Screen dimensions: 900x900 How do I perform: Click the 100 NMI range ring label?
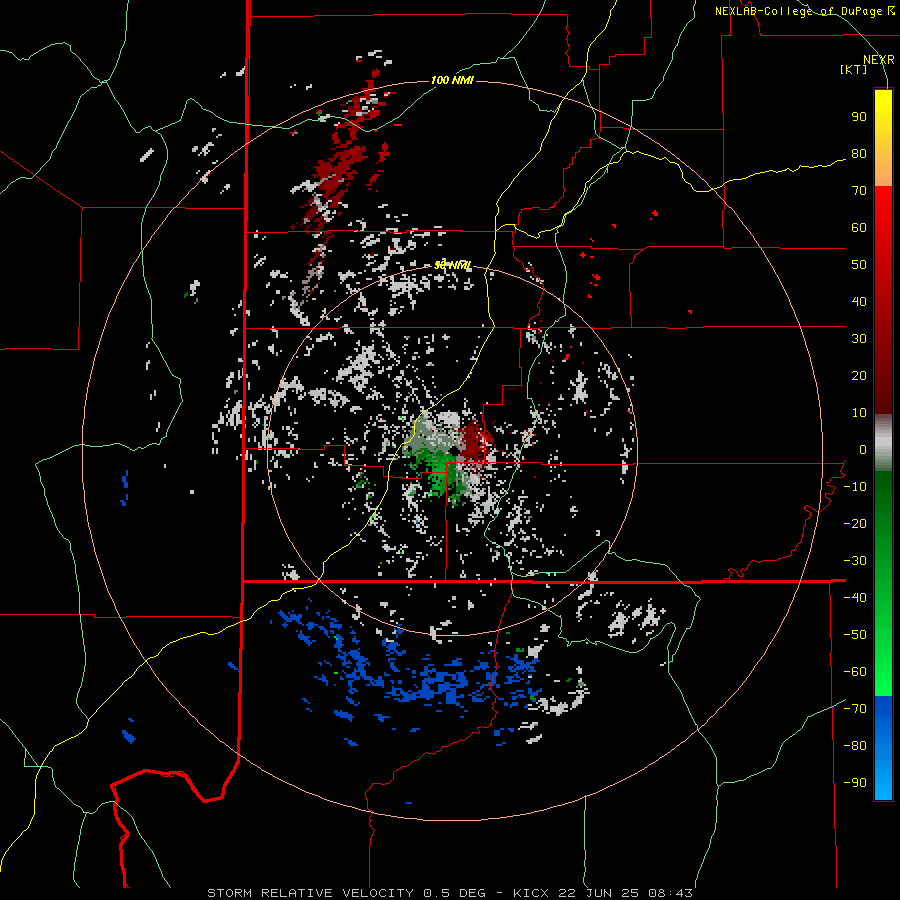[452, 80]
